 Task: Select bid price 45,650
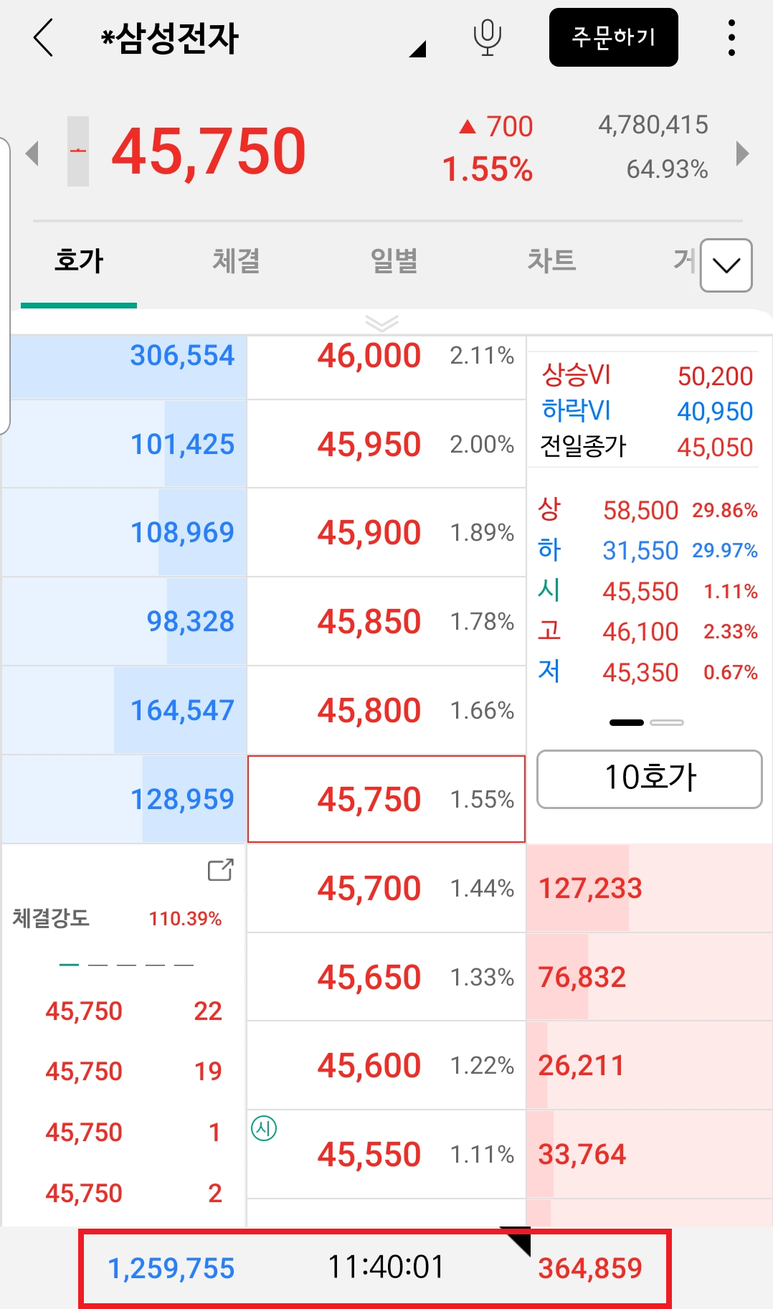point(386,977)
